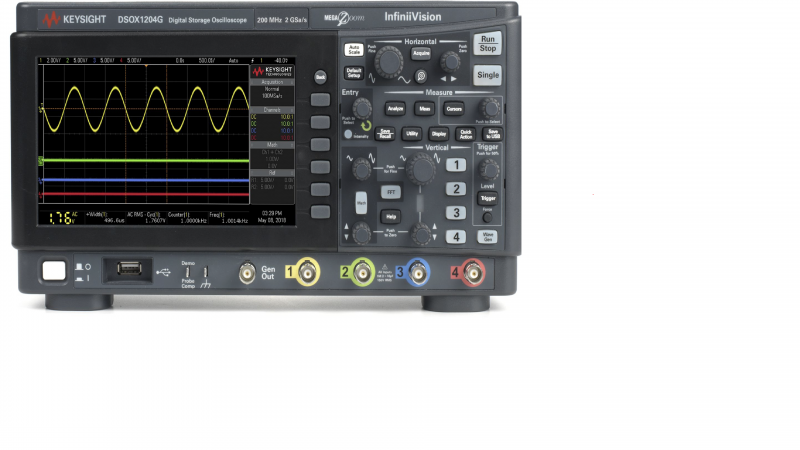Push the white power button
This screenshot has height=450, width=800.
click(54, 271)
